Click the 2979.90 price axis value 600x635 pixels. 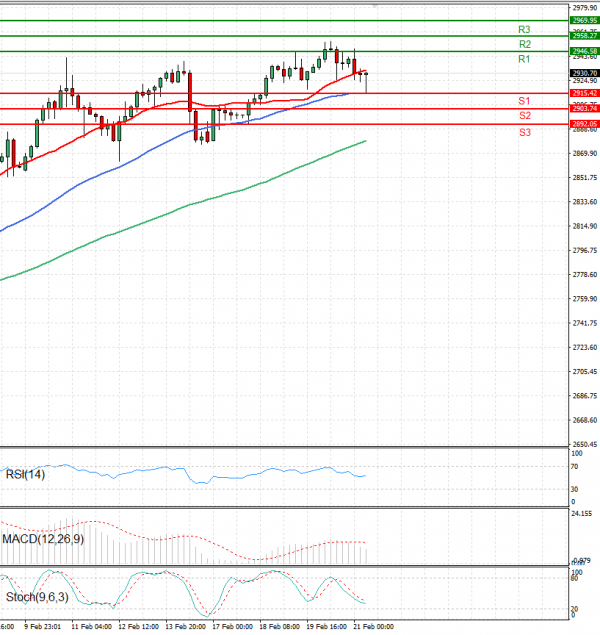click(x=585, y=8)
